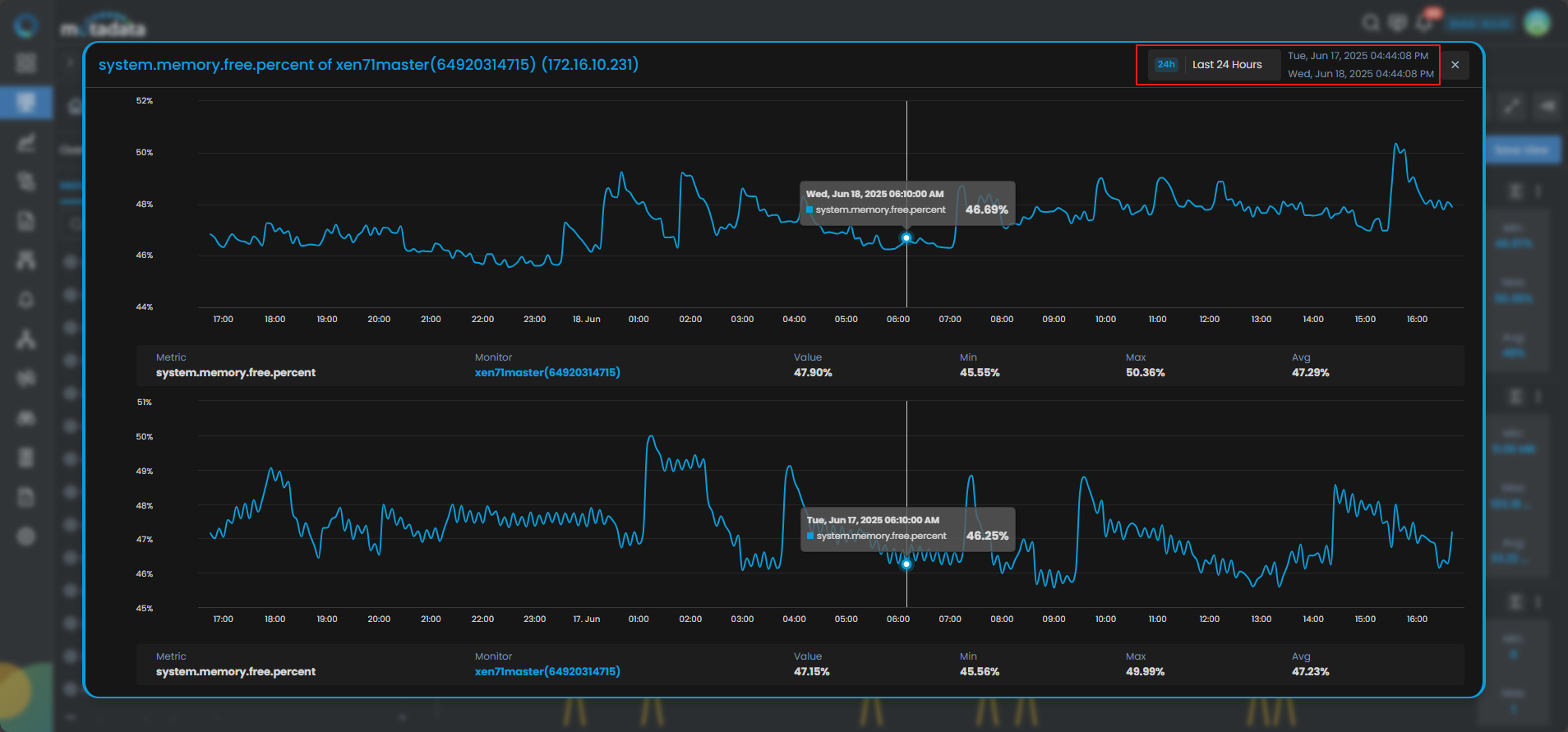Click blue legend square in the 46.69% tooltip
The width and height of the screenshot is (1568, 732).
click(x=809, y=210)
